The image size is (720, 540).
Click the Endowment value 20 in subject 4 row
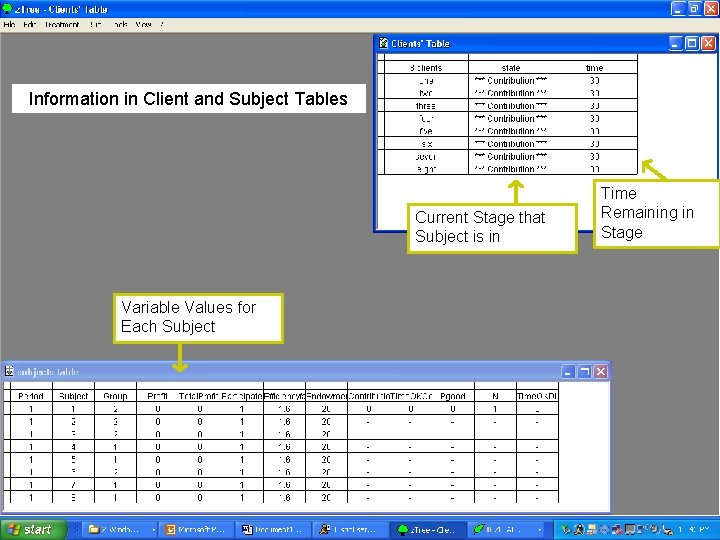(x=326, y=447)
